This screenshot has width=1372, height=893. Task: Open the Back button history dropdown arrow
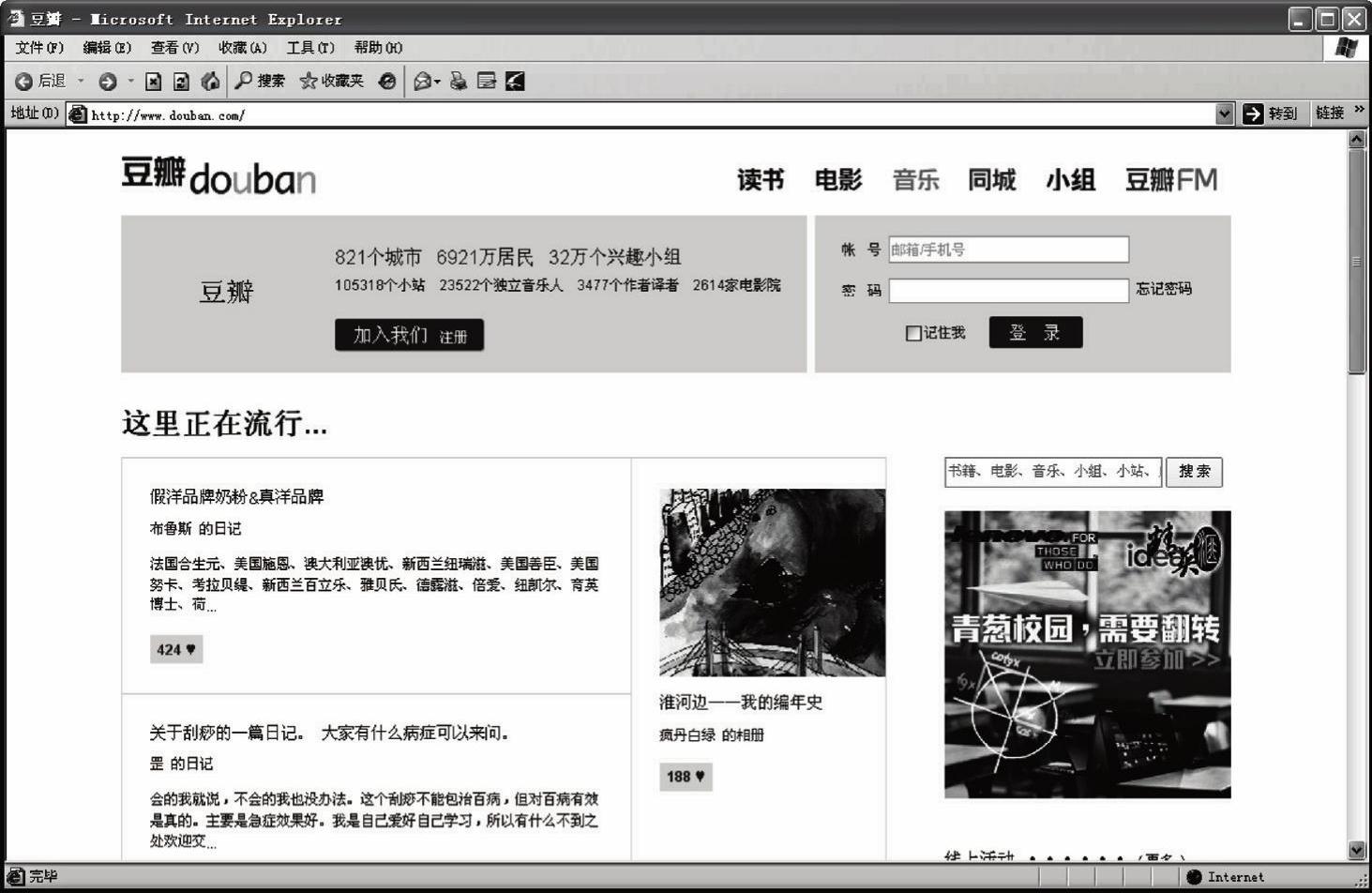pyautogui.click(x=81, y=82)
